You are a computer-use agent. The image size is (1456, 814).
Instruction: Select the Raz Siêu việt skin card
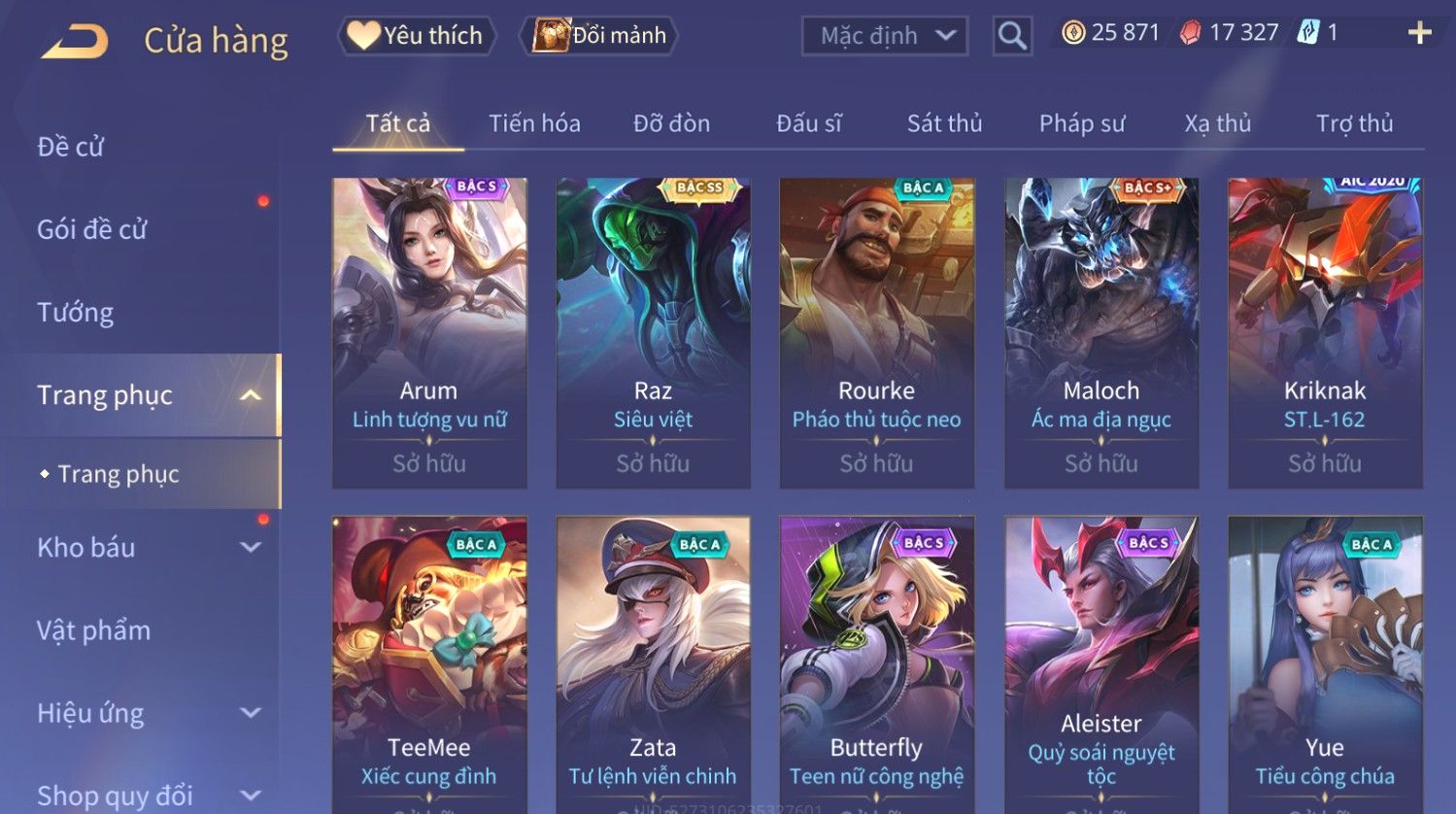tap(653, 333)
